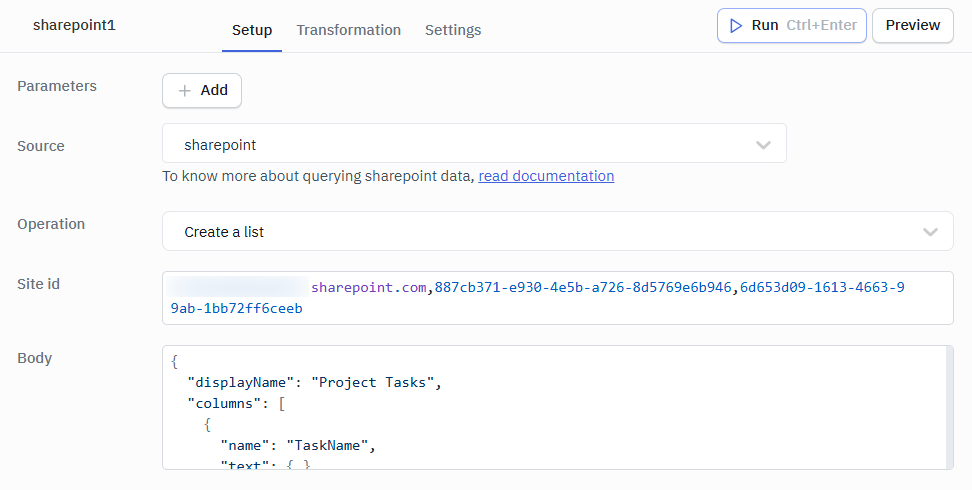Click the Body editor vertical scrollbar

pos(950,408)
